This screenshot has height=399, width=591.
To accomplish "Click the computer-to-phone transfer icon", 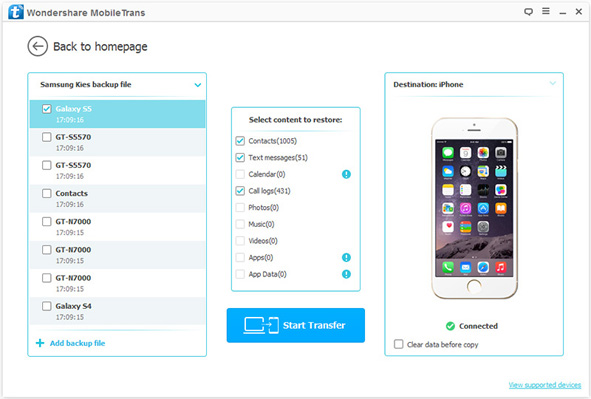I will [x=261, y=325].
